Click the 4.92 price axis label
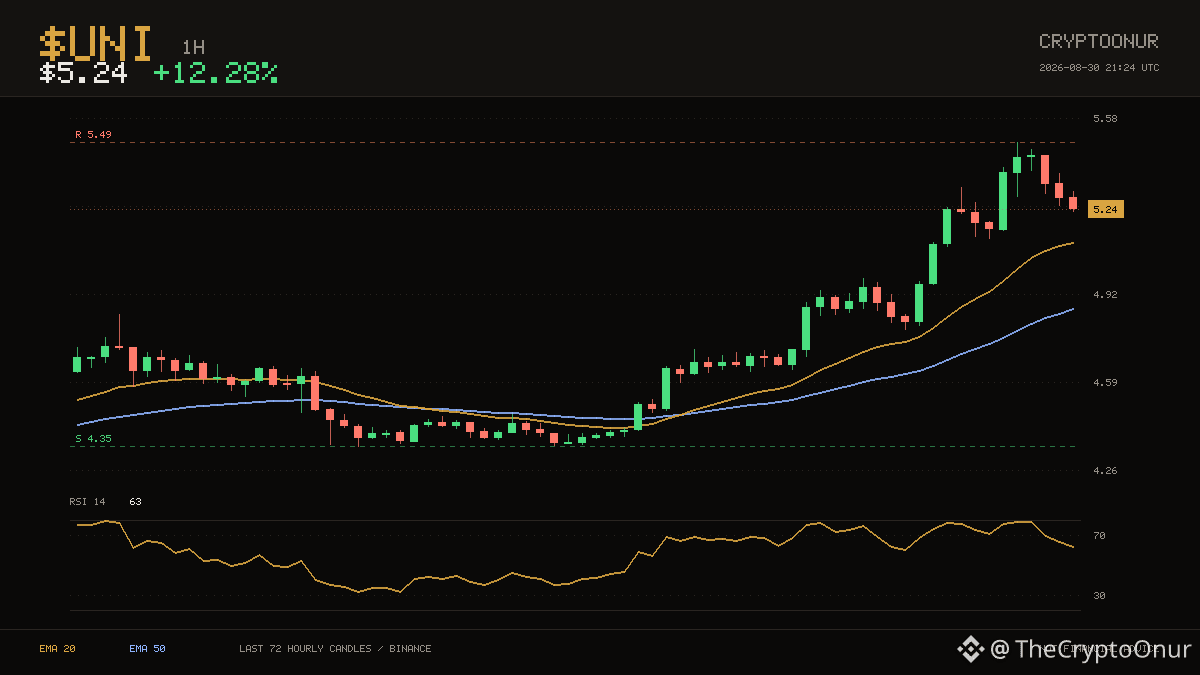This screenshot has height=675, width=1200. (1105, 295)
